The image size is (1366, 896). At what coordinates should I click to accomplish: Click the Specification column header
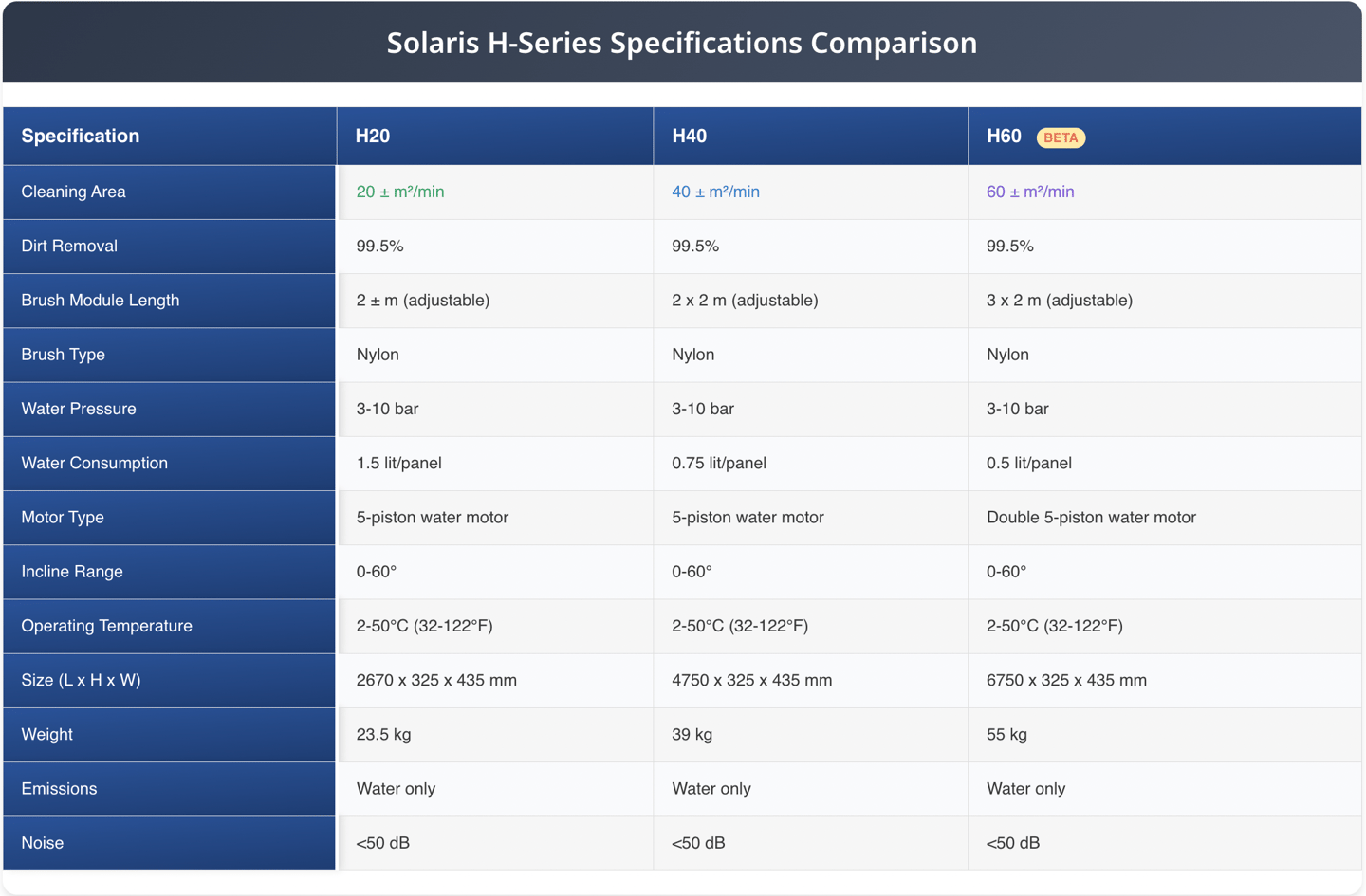[x=81, y=137]
